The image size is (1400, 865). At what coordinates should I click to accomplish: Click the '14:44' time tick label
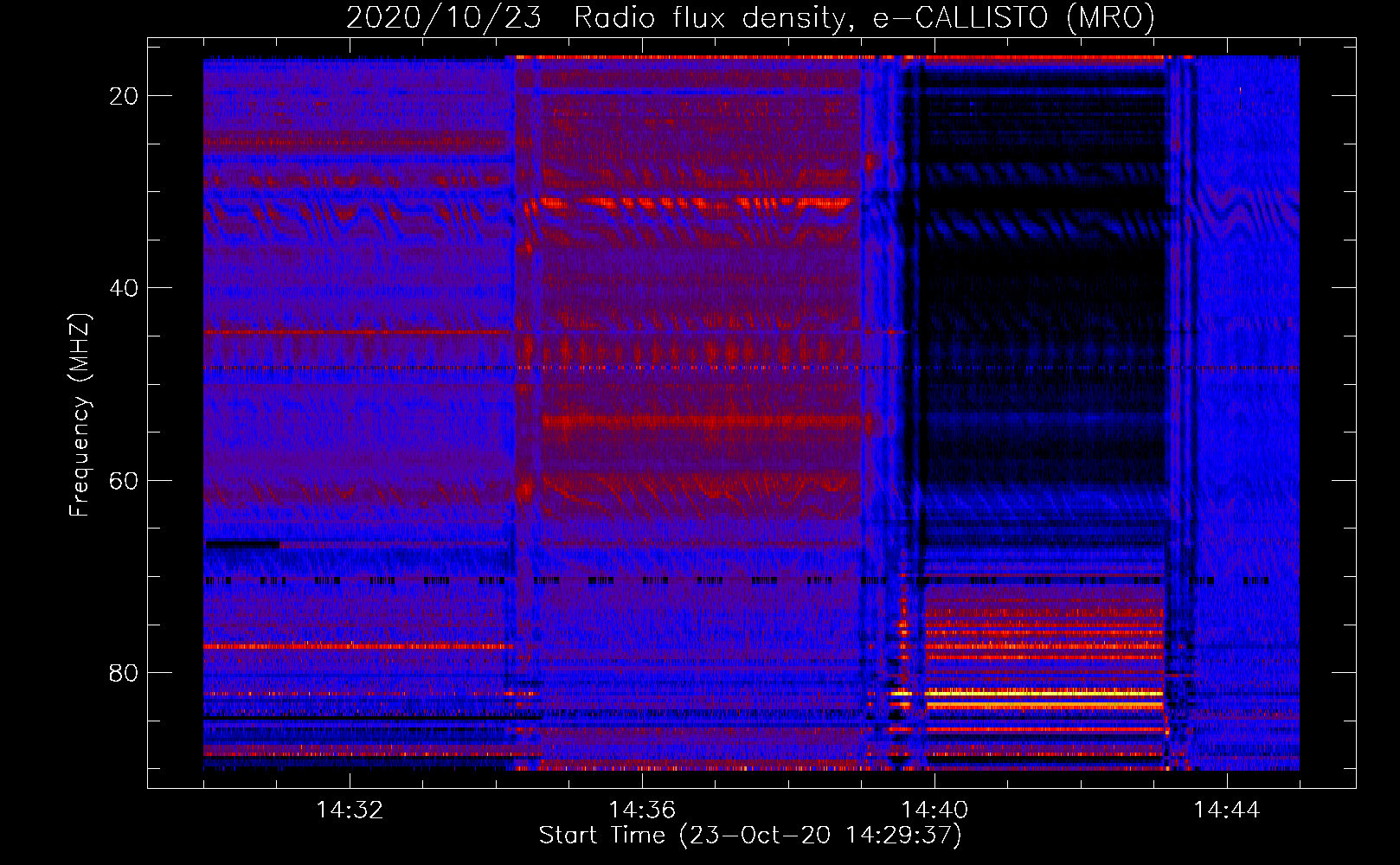1227,811
